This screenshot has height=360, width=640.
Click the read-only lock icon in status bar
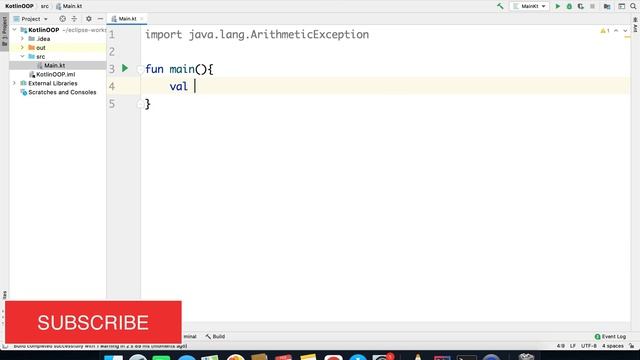click(x=632, y=346)
